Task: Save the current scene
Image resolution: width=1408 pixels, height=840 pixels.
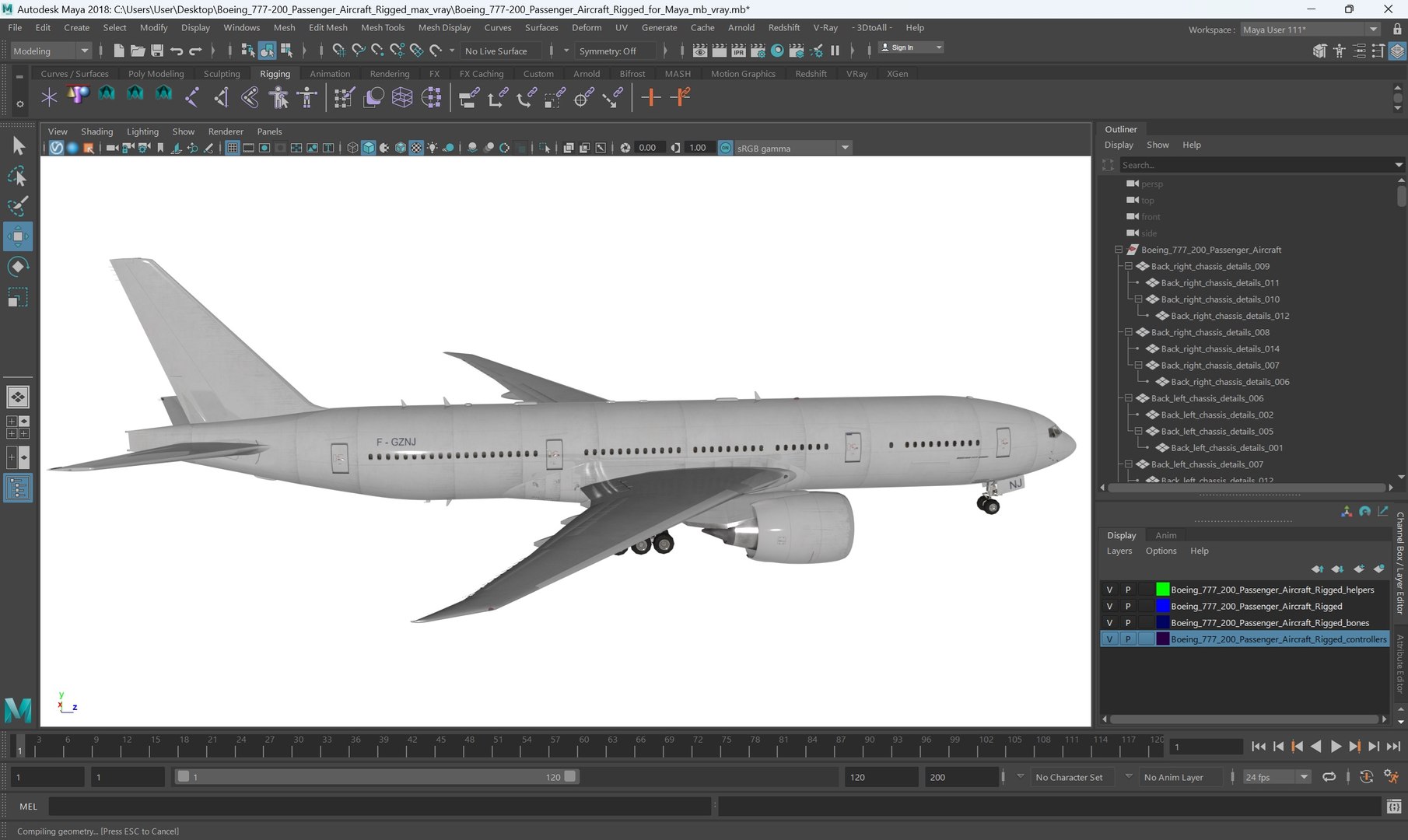Action: (157, 51)
